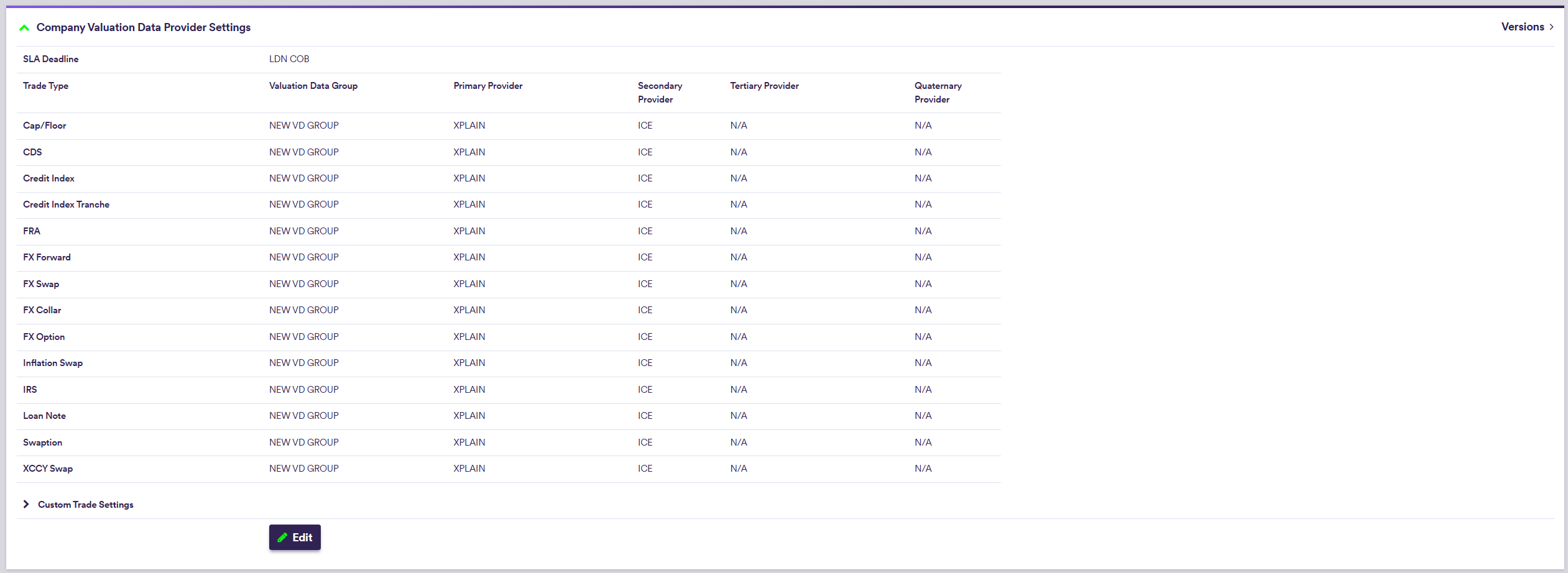Select the XCCY Swap trade type

coord(48,469)
